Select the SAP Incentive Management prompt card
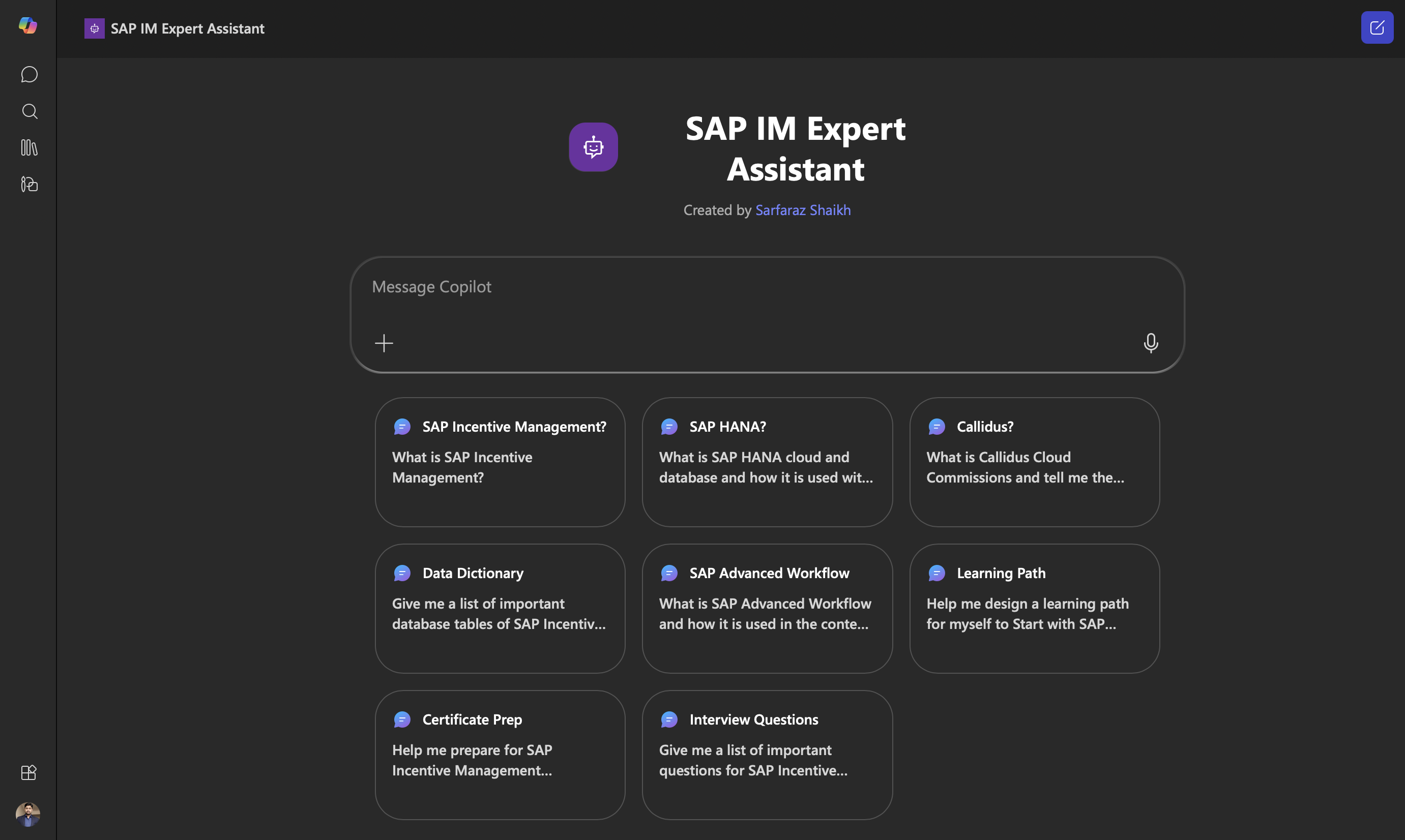Viewport: 1405px width, 840px height. 499,461
